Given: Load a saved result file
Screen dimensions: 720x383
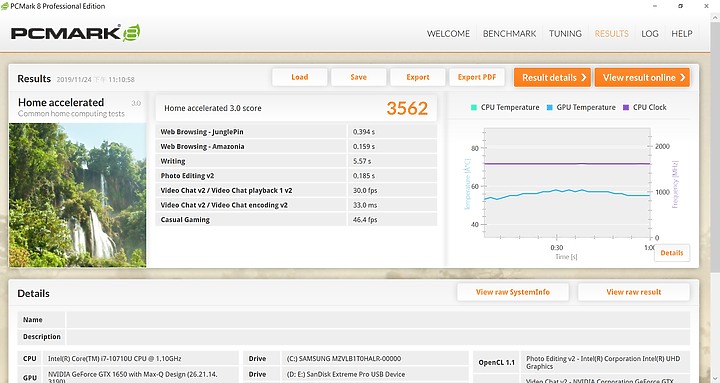Looking at the screenshot, I should click(300, 77).
